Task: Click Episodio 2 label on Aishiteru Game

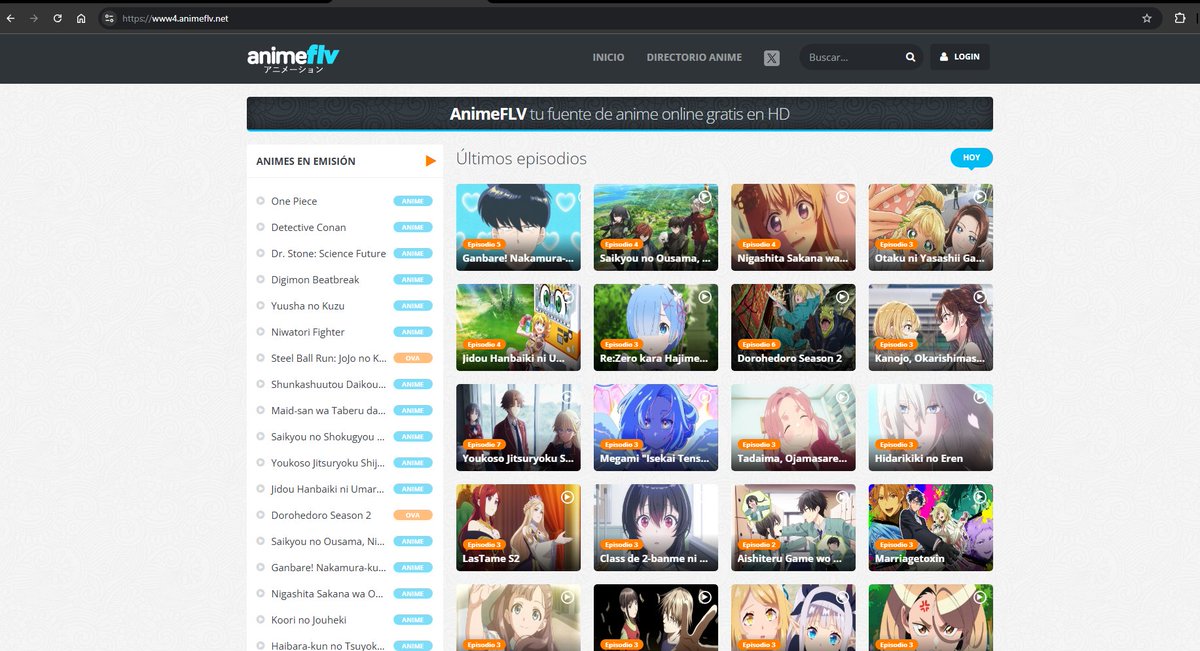Action: click(x=758, y=544)
